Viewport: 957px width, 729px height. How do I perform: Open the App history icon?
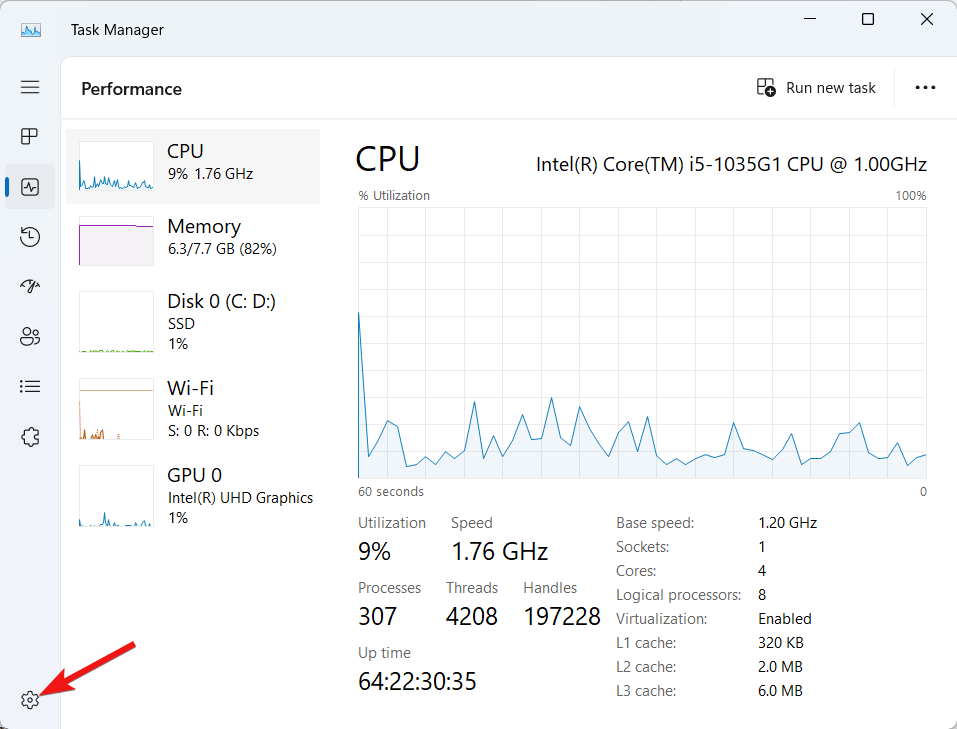coord(30,237)
